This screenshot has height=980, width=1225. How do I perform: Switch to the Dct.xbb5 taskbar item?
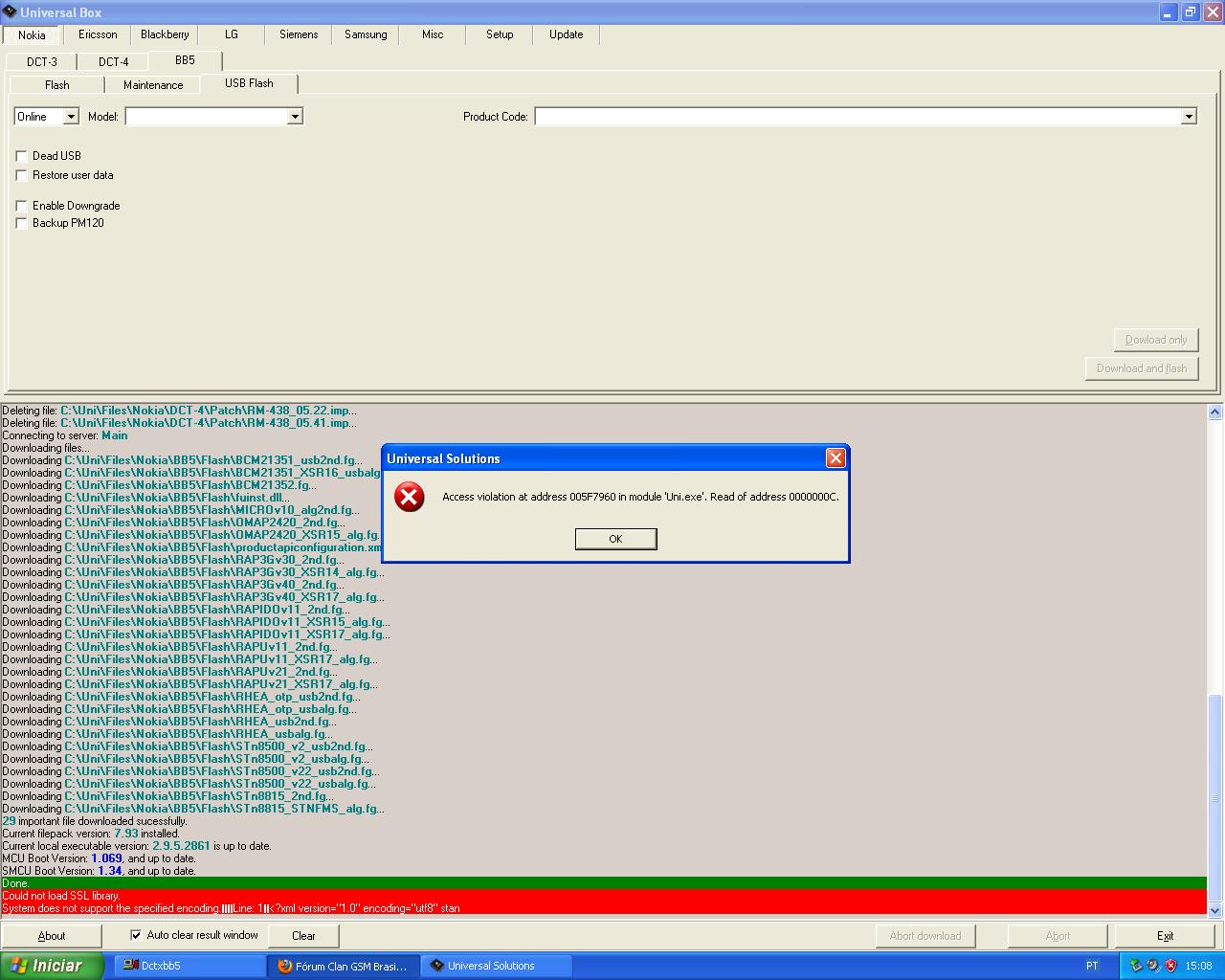coord(189,966)
